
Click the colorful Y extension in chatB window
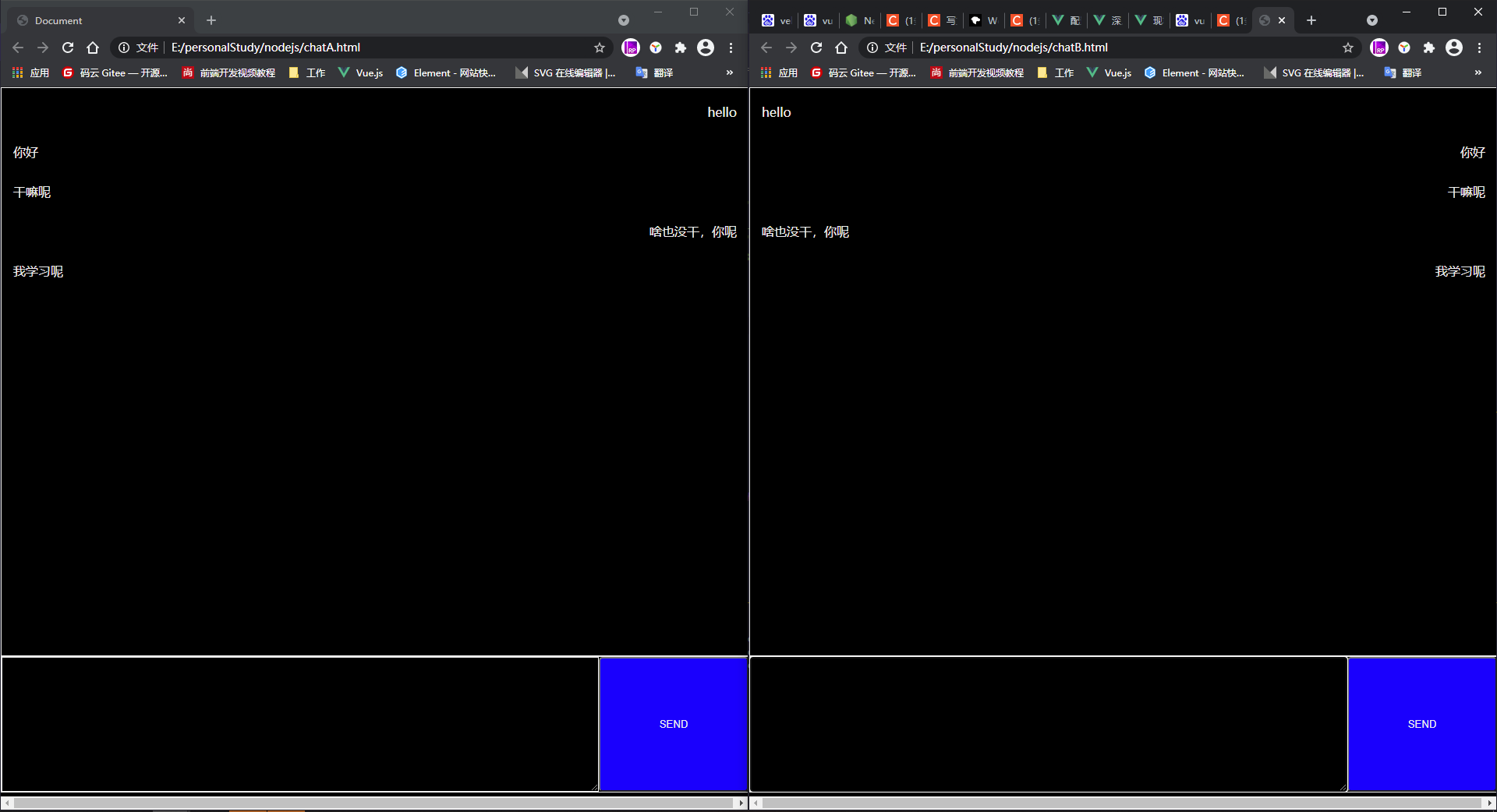pyautogui.click(x=1404, y=48)
